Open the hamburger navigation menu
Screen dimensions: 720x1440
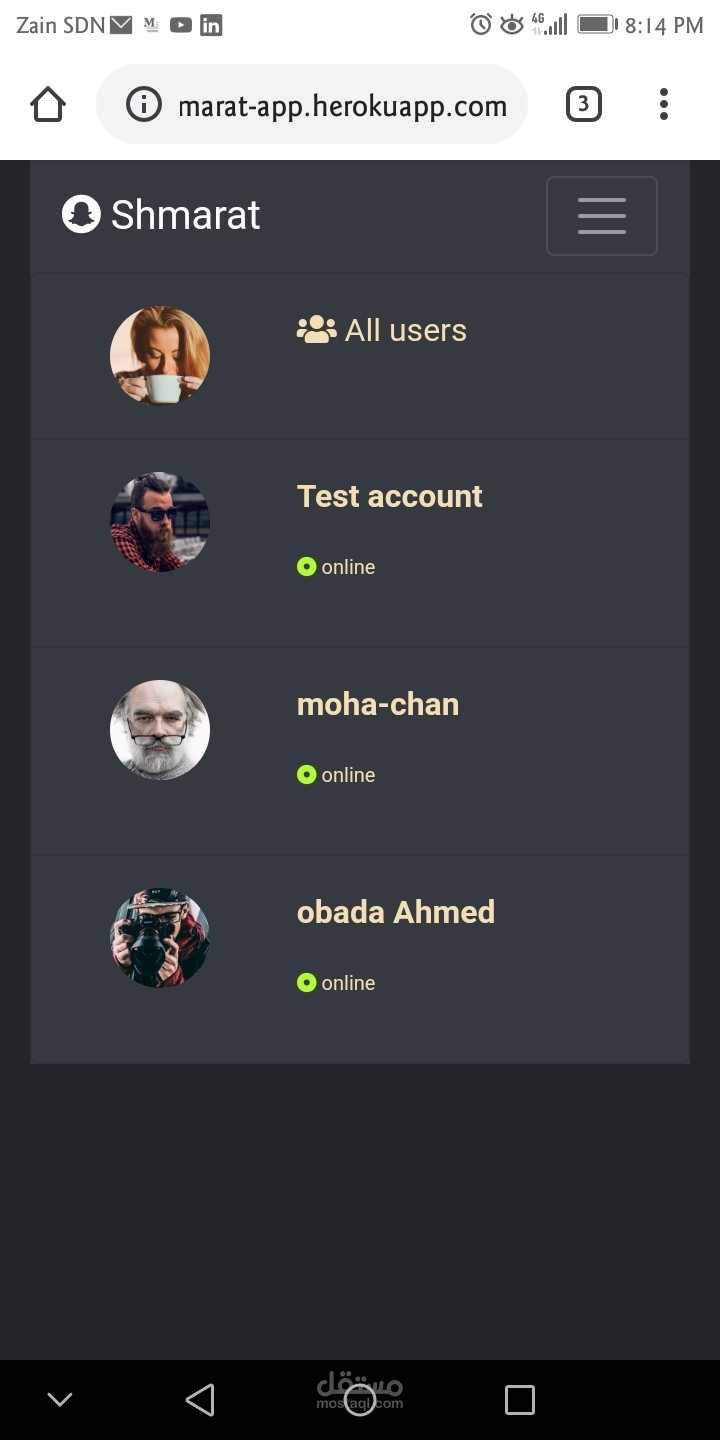tap(601, 216)
